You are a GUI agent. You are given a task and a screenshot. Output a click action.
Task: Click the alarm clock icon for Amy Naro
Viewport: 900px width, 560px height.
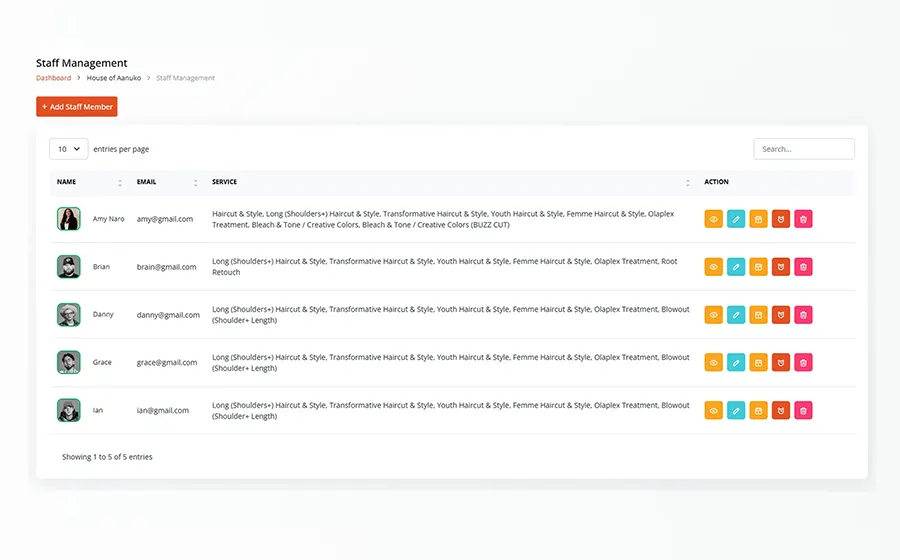click(781, 219)
